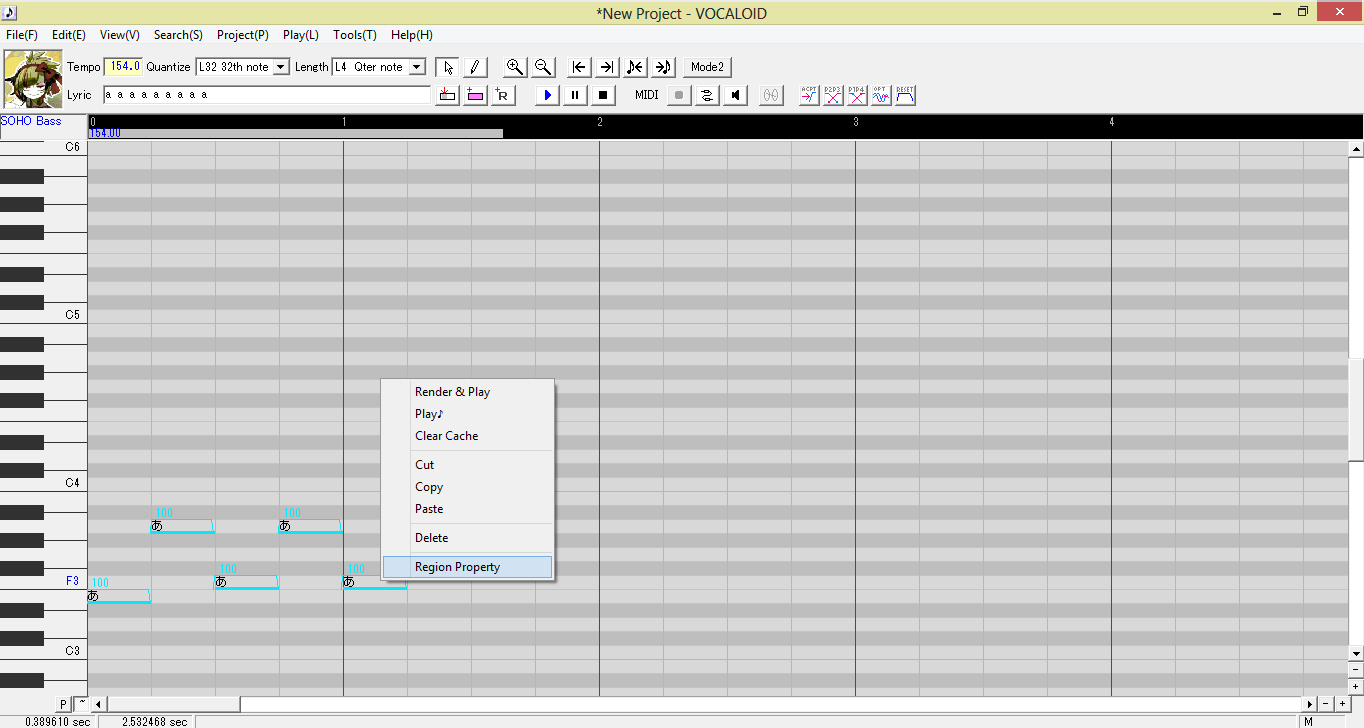Open the Search(S) menu
The width and height of the screenshot is (1364, 728).
[x=178, y=35]
